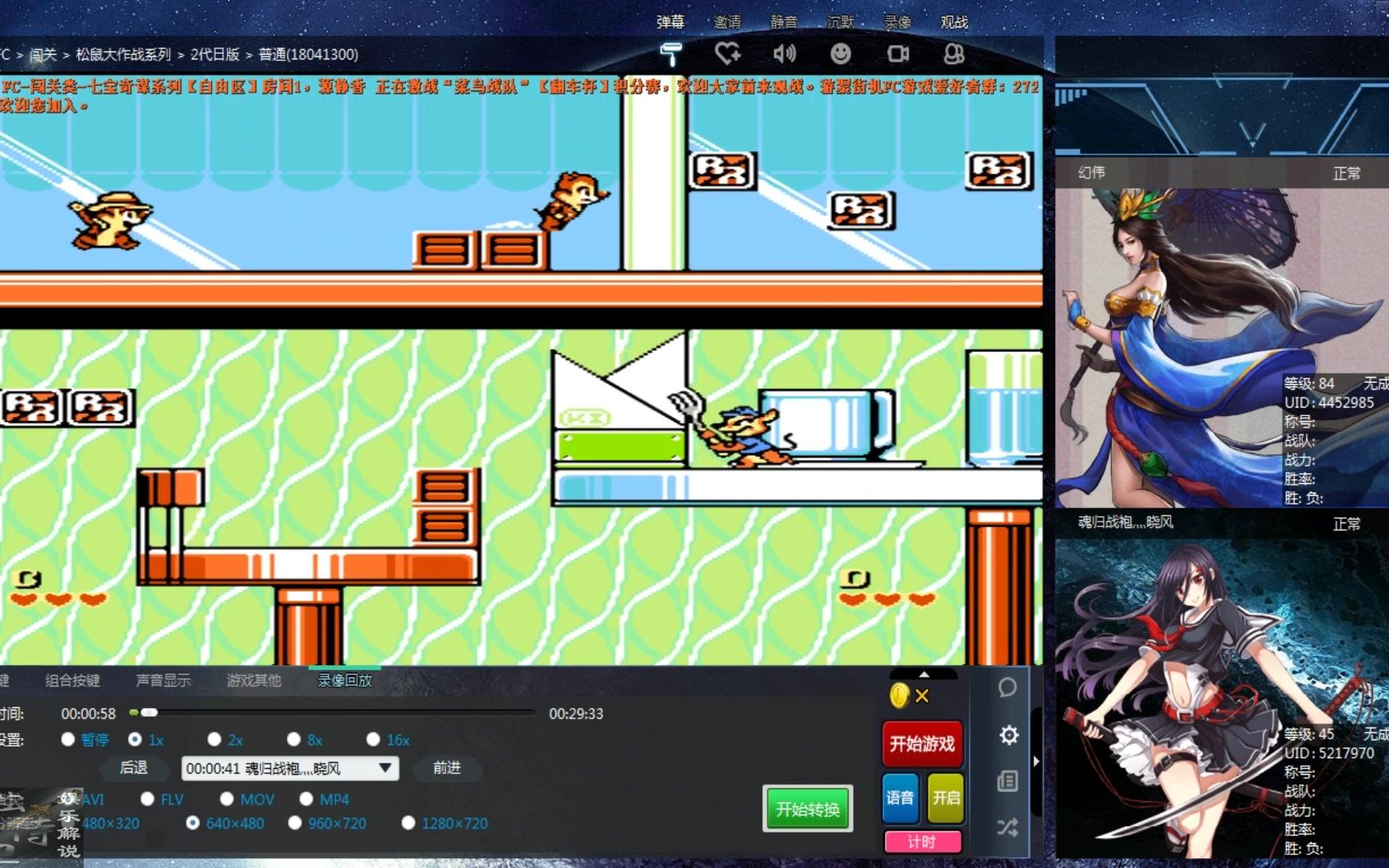Viewport: 1389px width, 868px height.
Task: Switch to 录像回放 tab
Action: [x=345, y=681]
